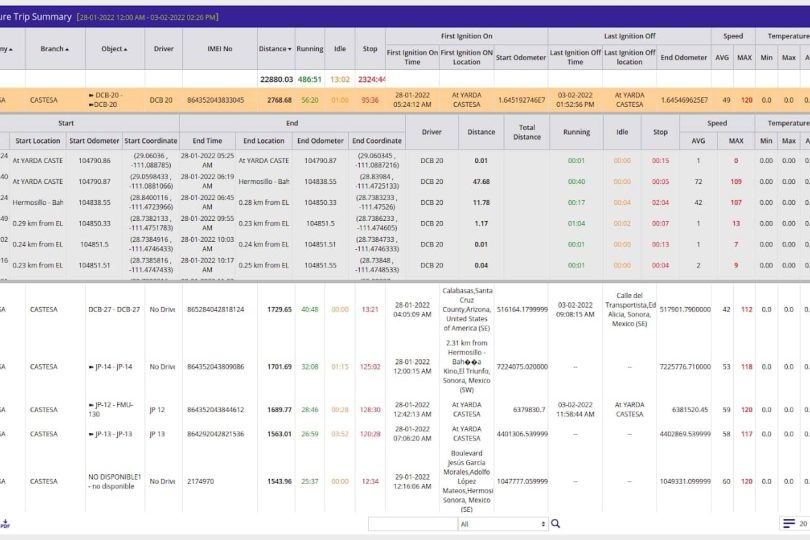The image size is (810, 540).
Task: Click the search magnifier icon
Action: 556,523
